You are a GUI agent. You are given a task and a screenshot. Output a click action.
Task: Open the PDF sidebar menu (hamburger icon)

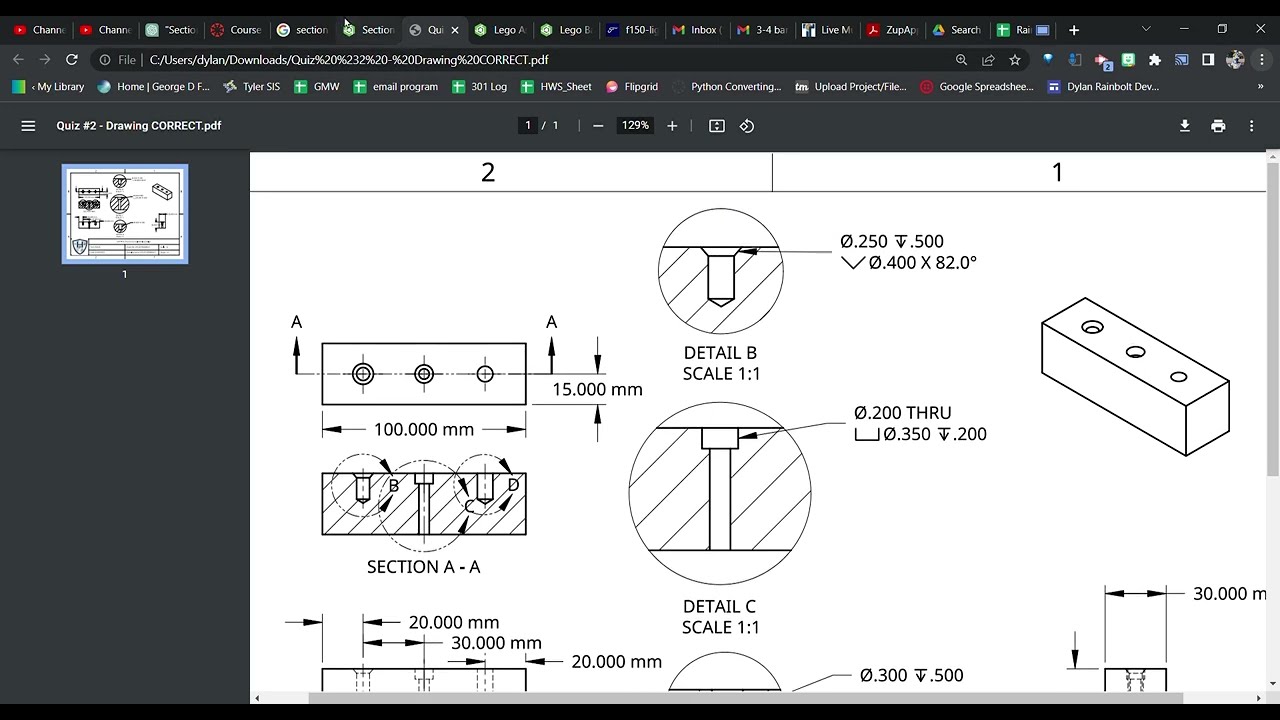coord(28,126)
